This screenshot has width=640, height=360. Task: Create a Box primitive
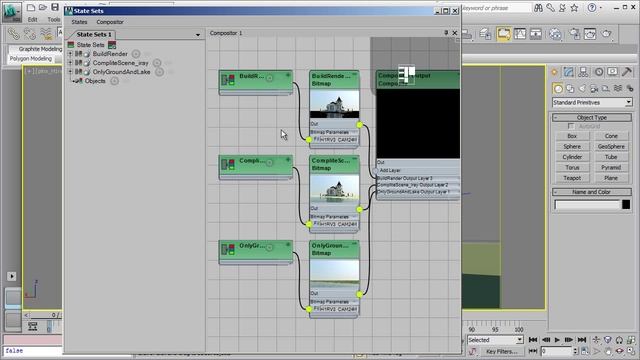coord(572,136)
